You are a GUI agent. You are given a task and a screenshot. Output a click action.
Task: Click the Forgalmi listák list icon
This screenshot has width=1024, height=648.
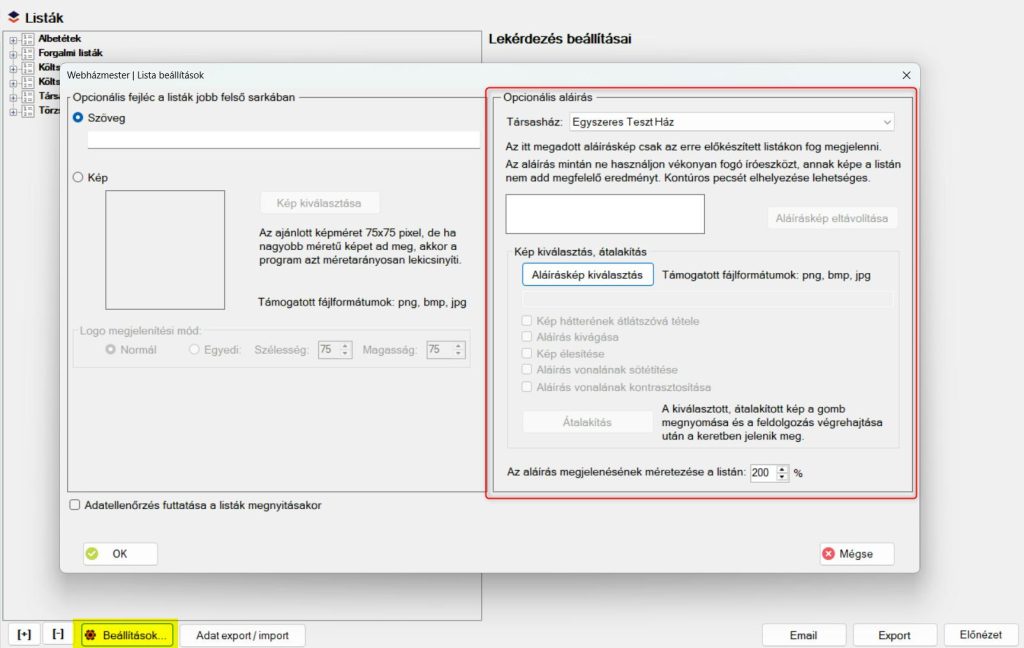(x=27, y=53)
